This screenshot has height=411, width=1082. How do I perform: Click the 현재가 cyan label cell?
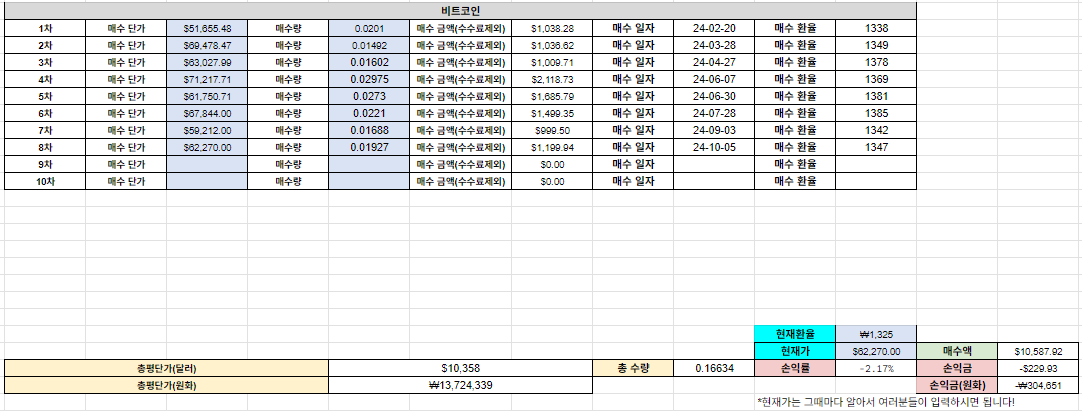pos(795,351)
